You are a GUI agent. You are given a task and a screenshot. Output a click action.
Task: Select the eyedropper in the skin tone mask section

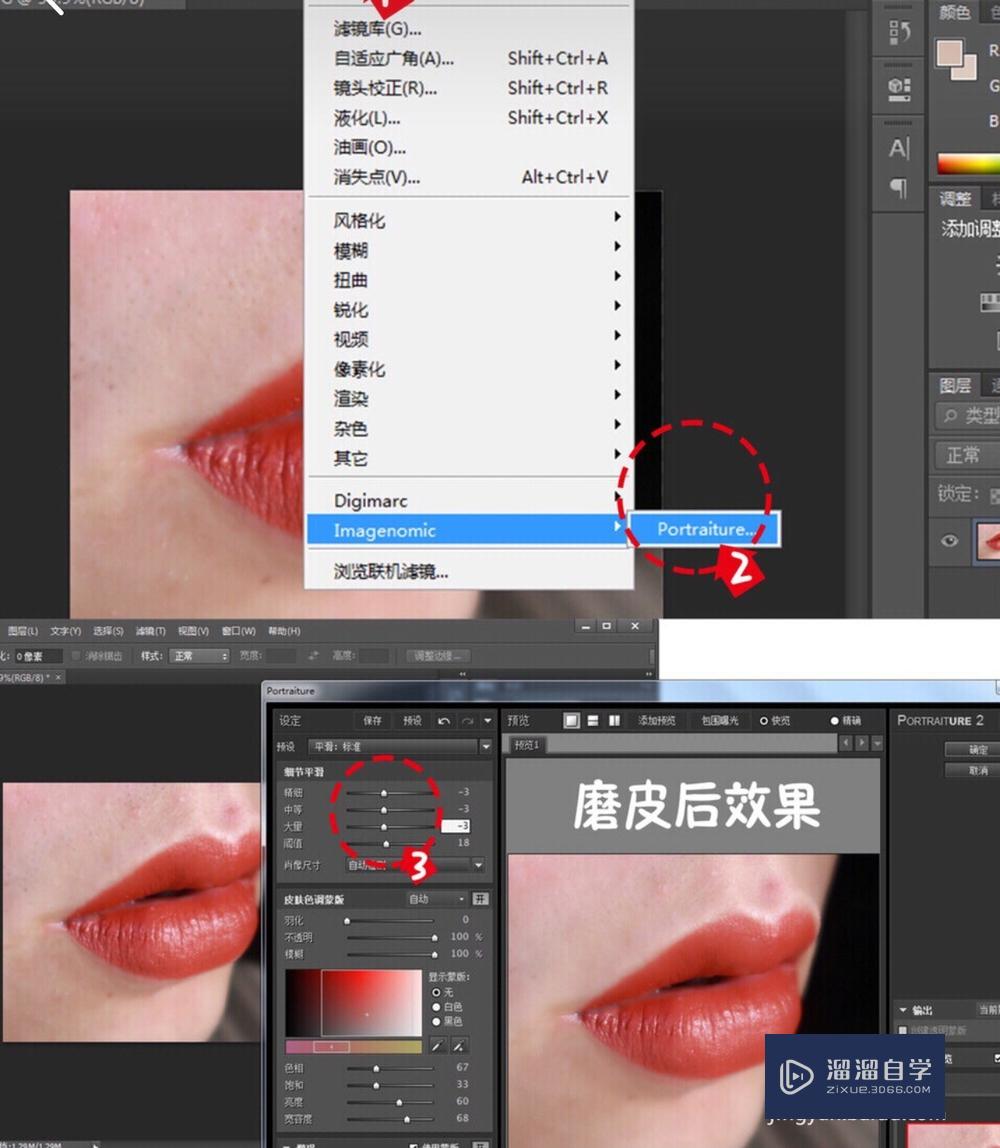click(x=438, y=1046)
